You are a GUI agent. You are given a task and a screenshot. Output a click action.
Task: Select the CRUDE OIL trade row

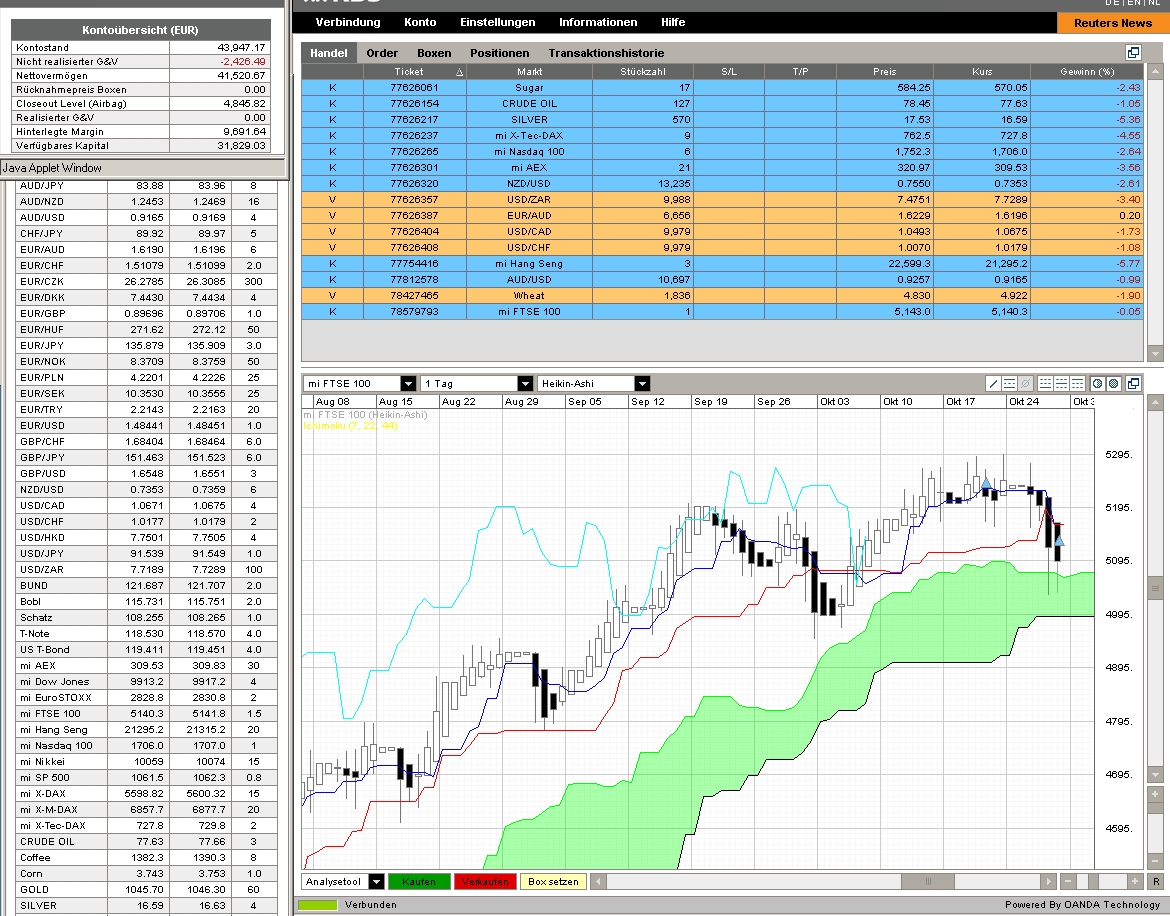[722, 104]
